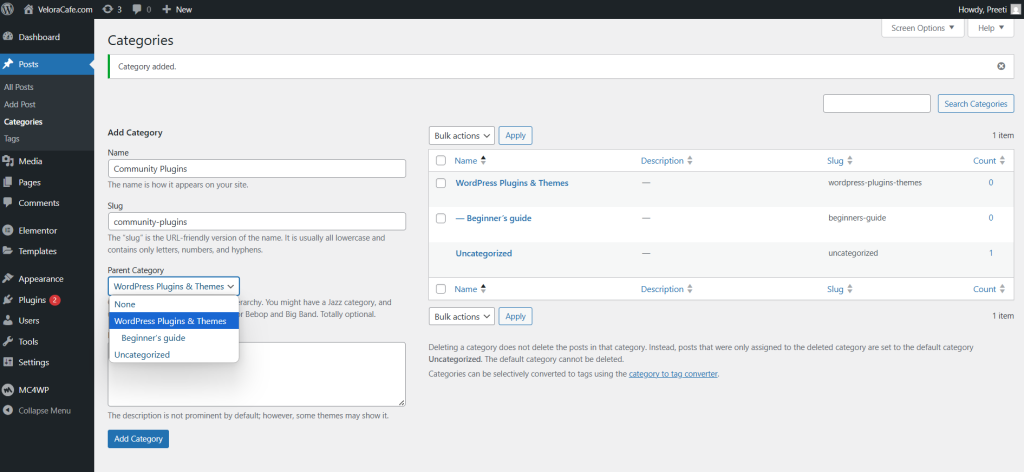Click the Appearance paintbrush icon
The height and width of the screenshot is (472, 1024).
8,279
